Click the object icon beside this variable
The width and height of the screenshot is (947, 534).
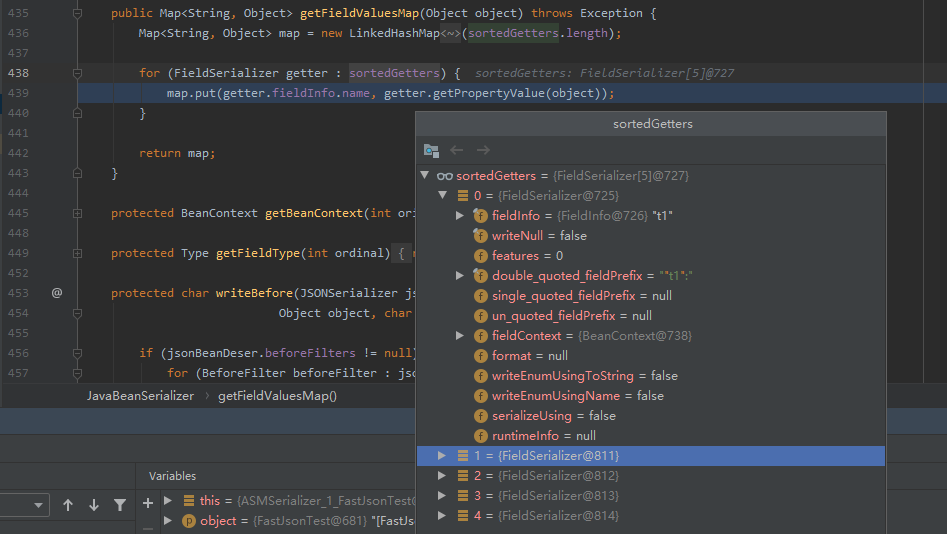pos(188,501)
